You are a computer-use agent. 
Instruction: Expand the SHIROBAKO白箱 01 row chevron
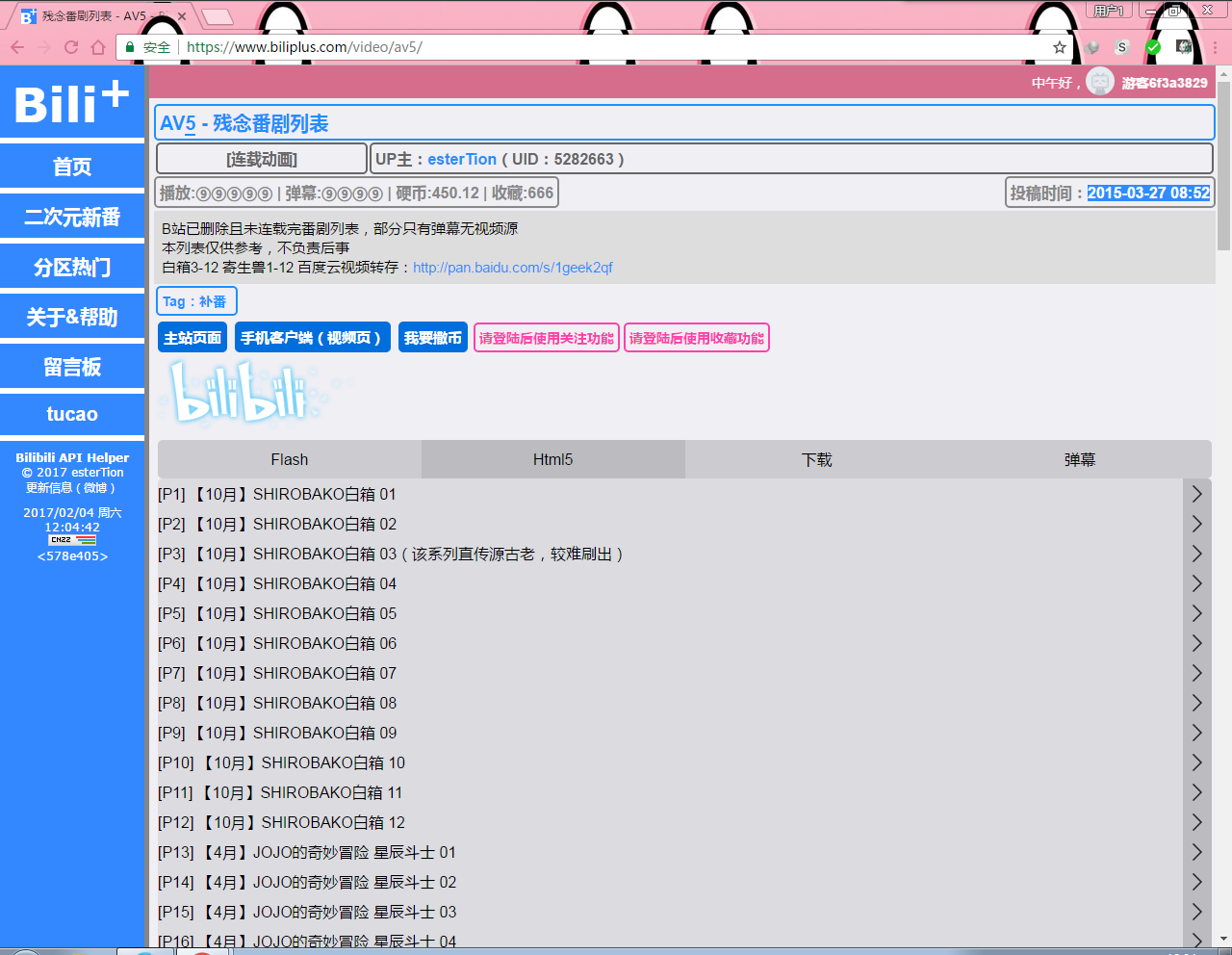(x=1196, y=494)
